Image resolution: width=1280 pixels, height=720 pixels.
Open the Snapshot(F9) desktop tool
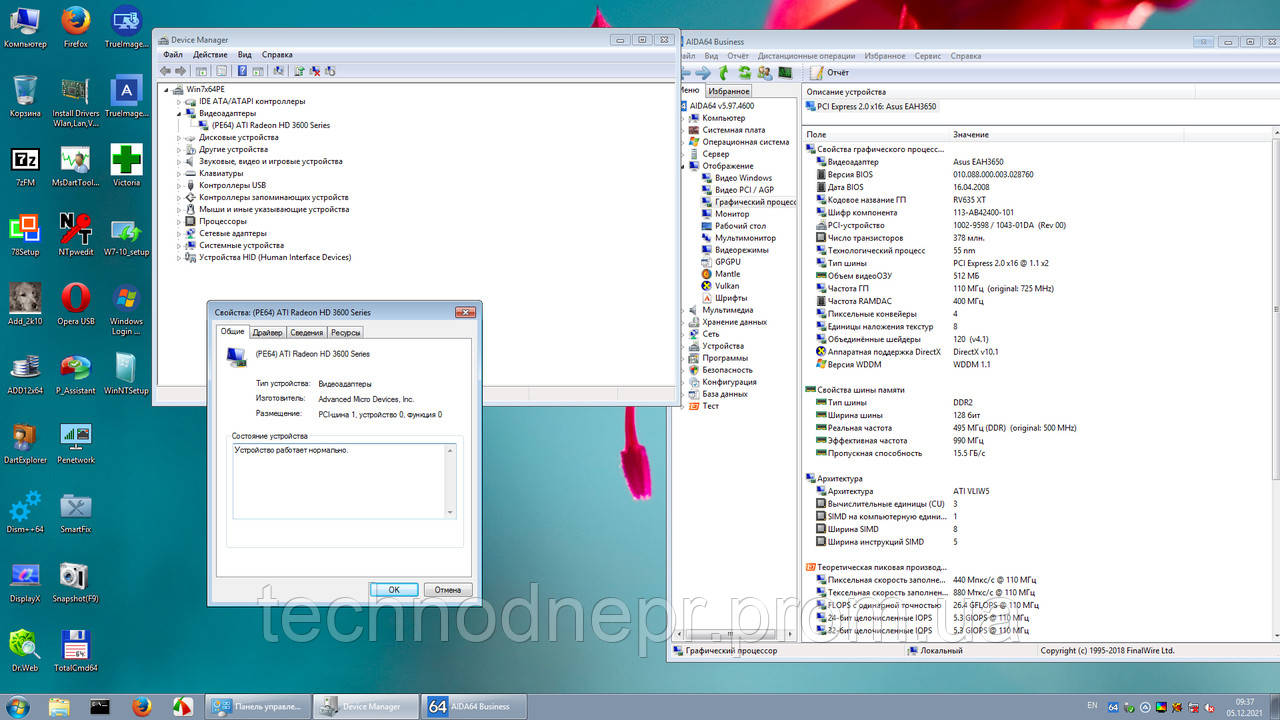75,581
